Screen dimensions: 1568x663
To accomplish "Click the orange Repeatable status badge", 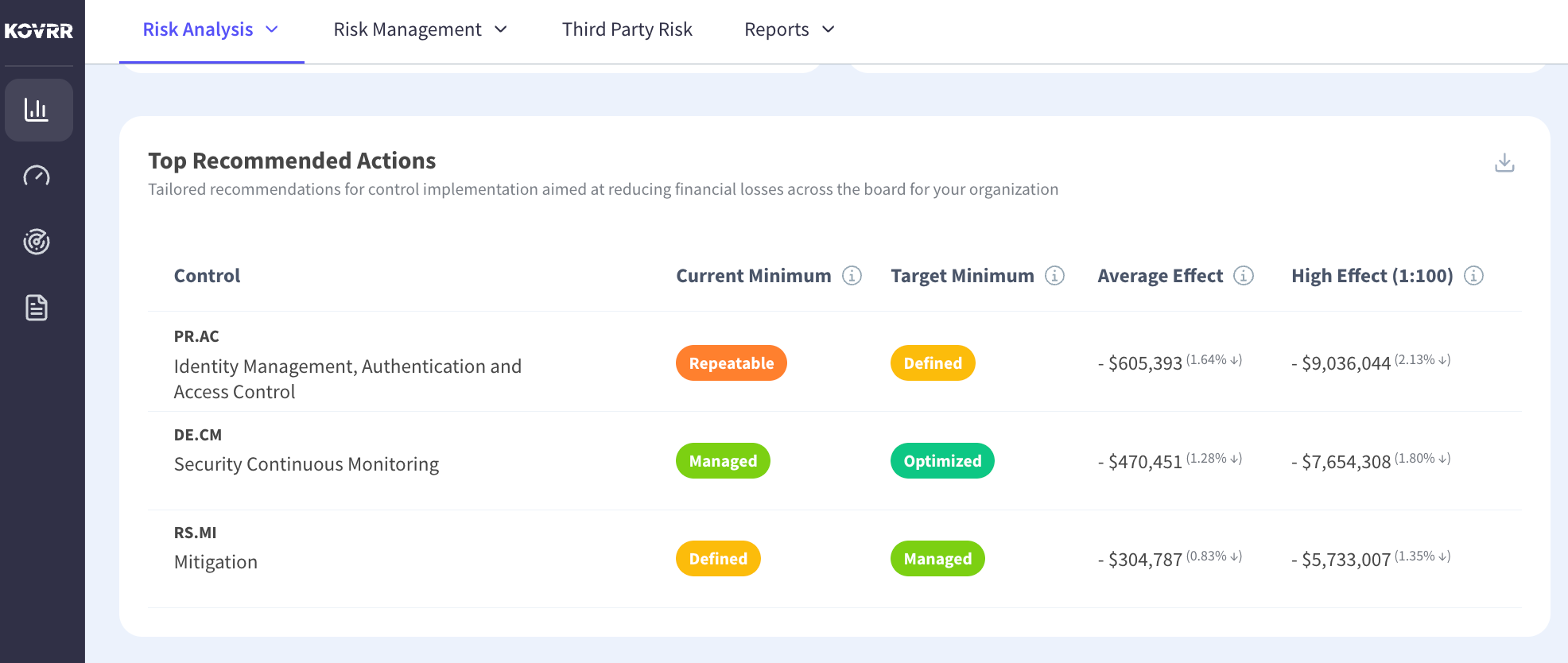I will pyautogui.click(x=732, y=363).
